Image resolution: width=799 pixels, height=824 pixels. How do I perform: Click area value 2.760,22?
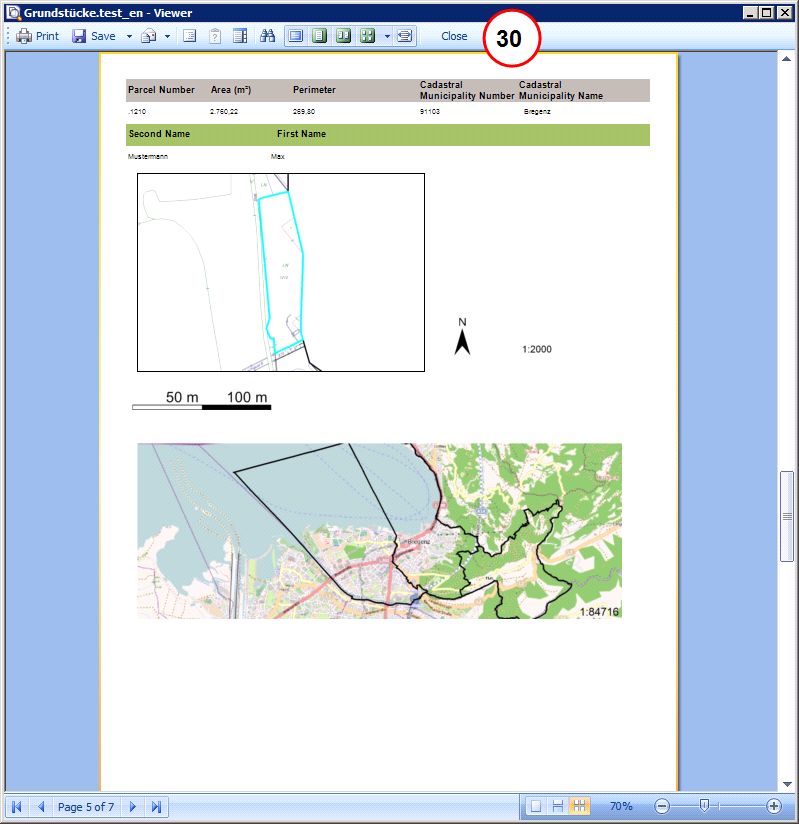224,111
